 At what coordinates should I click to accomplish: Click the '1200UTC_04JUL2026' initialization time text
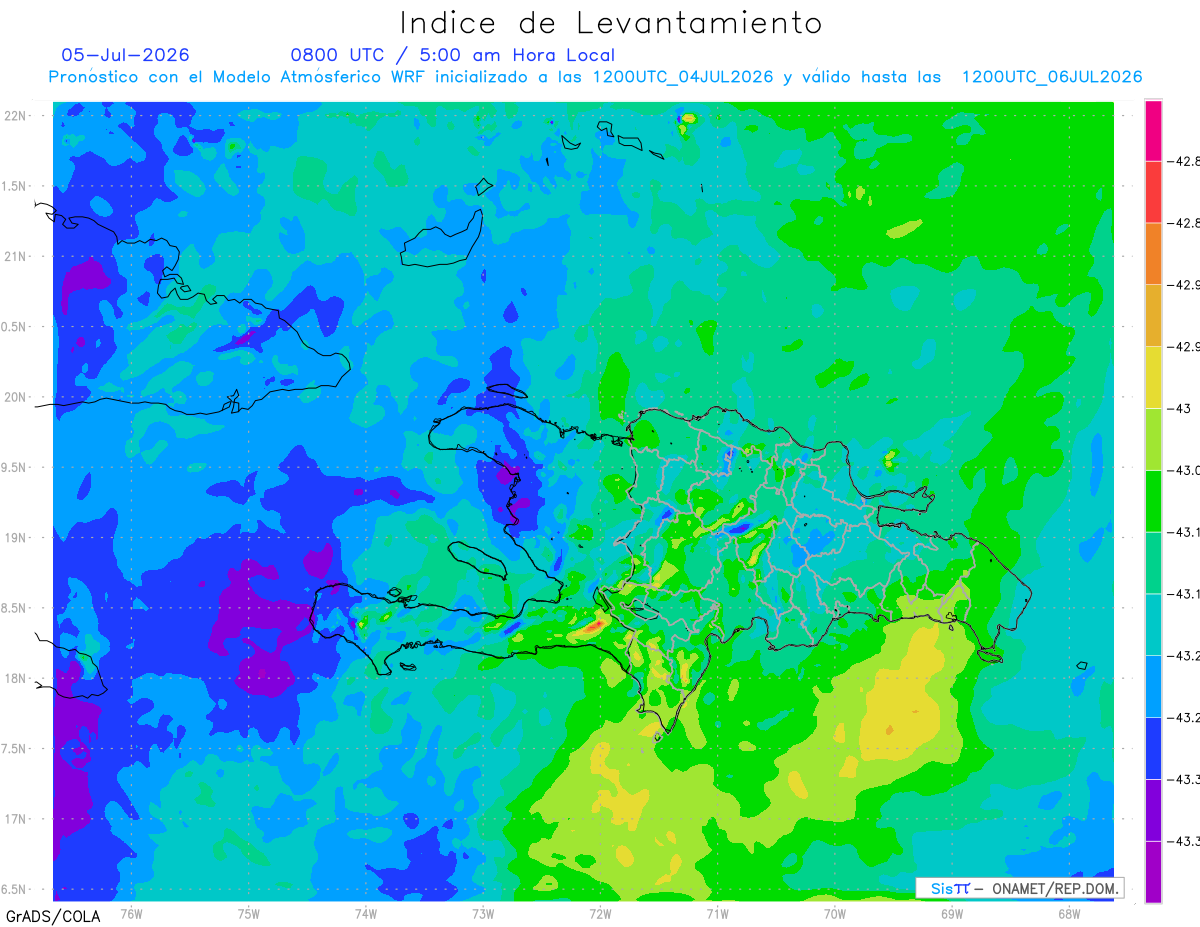[683, 78]
